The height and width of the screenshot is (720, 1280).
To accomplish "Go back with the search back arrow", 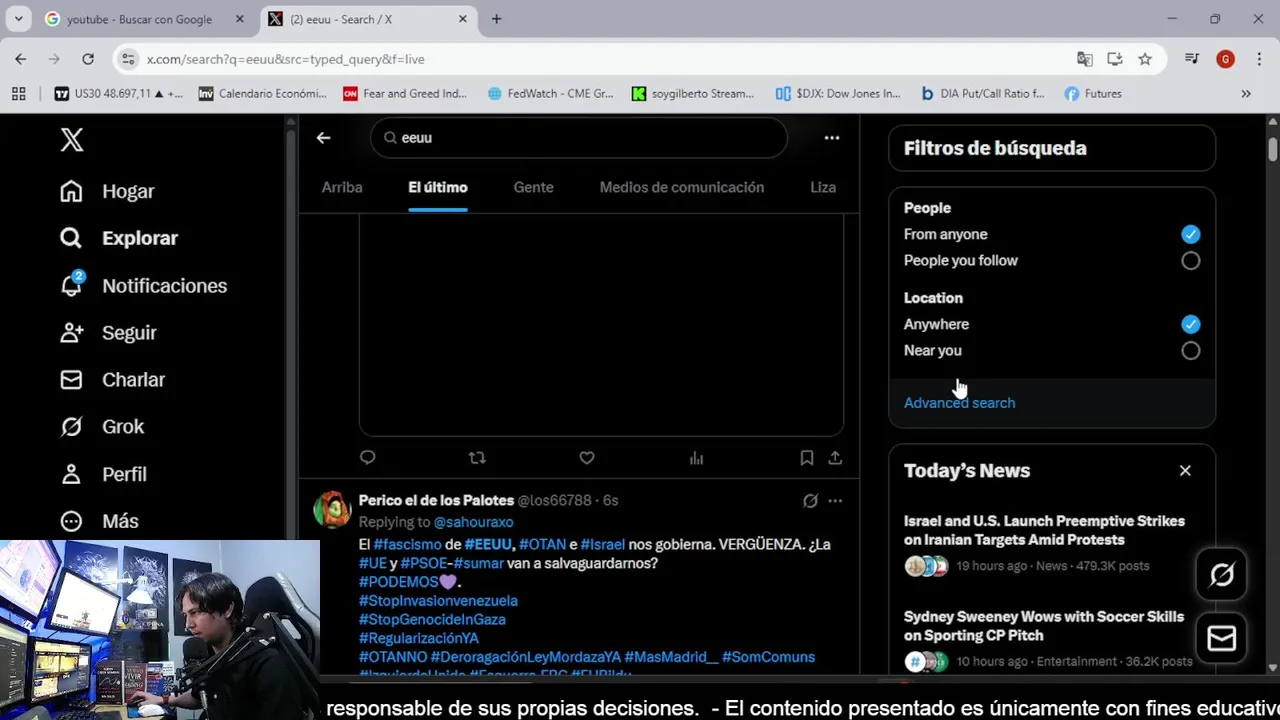I will pyautogui.click(x=323, y=138).
